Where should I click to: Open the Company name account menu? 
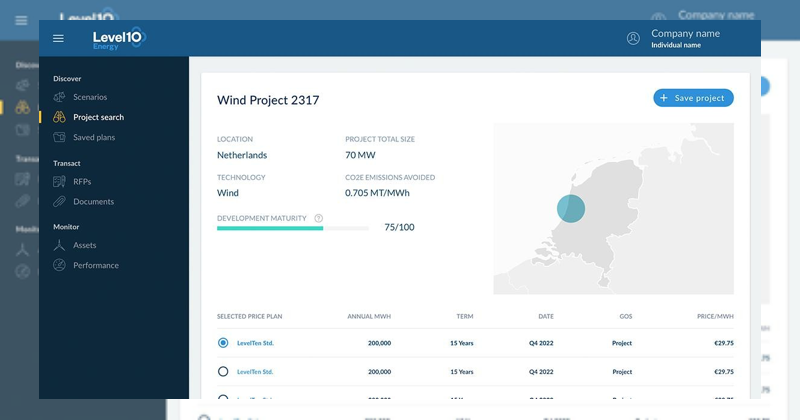(x=685, y=38)
